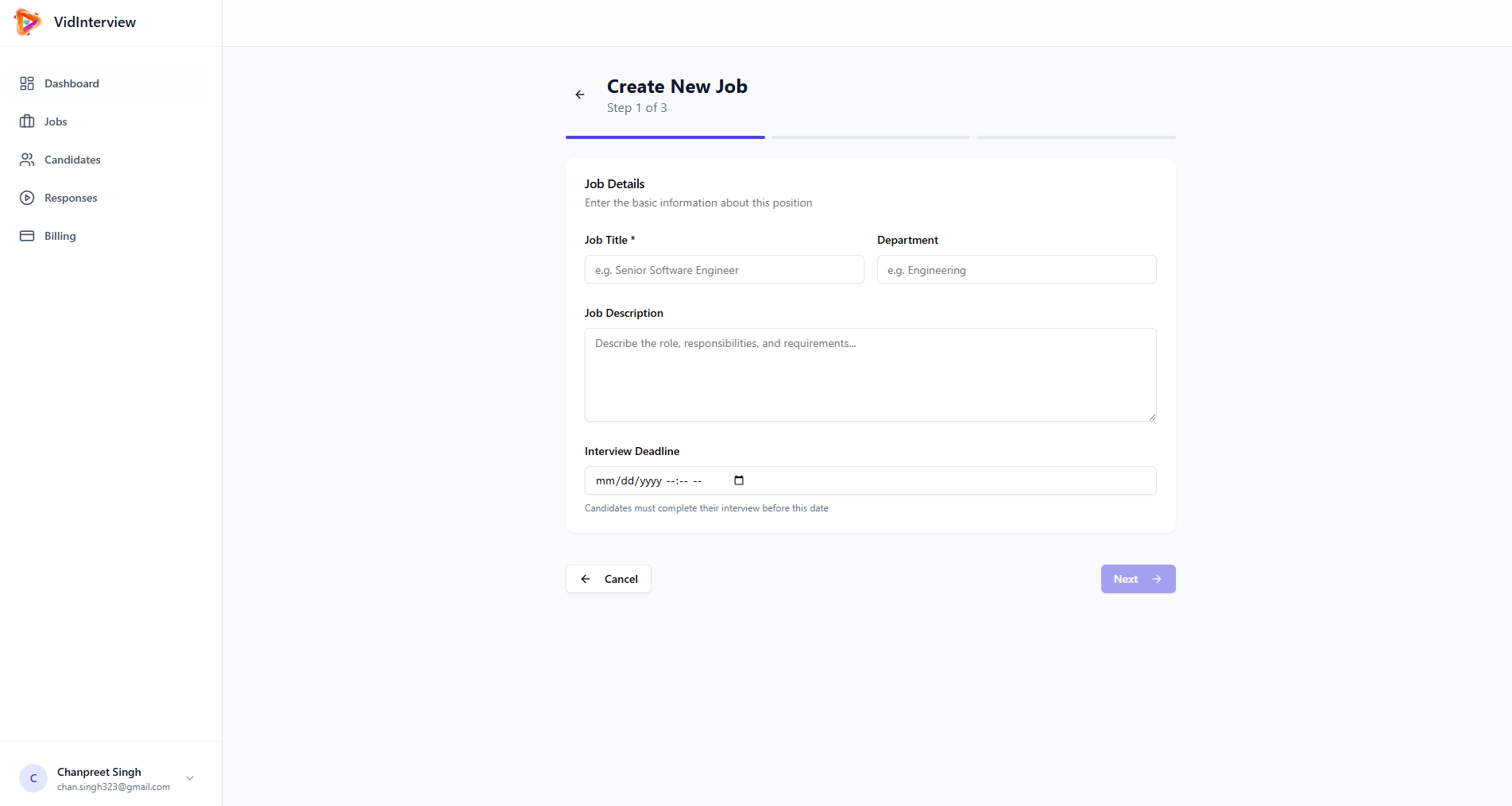
Task: Click the Jobs briefcase icon
Action: 27,121
